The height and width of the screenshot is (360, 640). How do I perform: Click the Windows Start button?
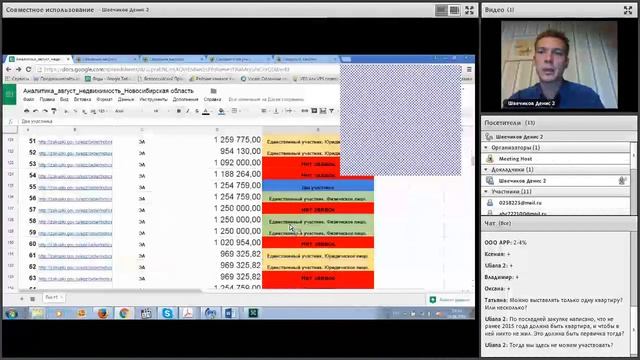click(x=11, y=313)
